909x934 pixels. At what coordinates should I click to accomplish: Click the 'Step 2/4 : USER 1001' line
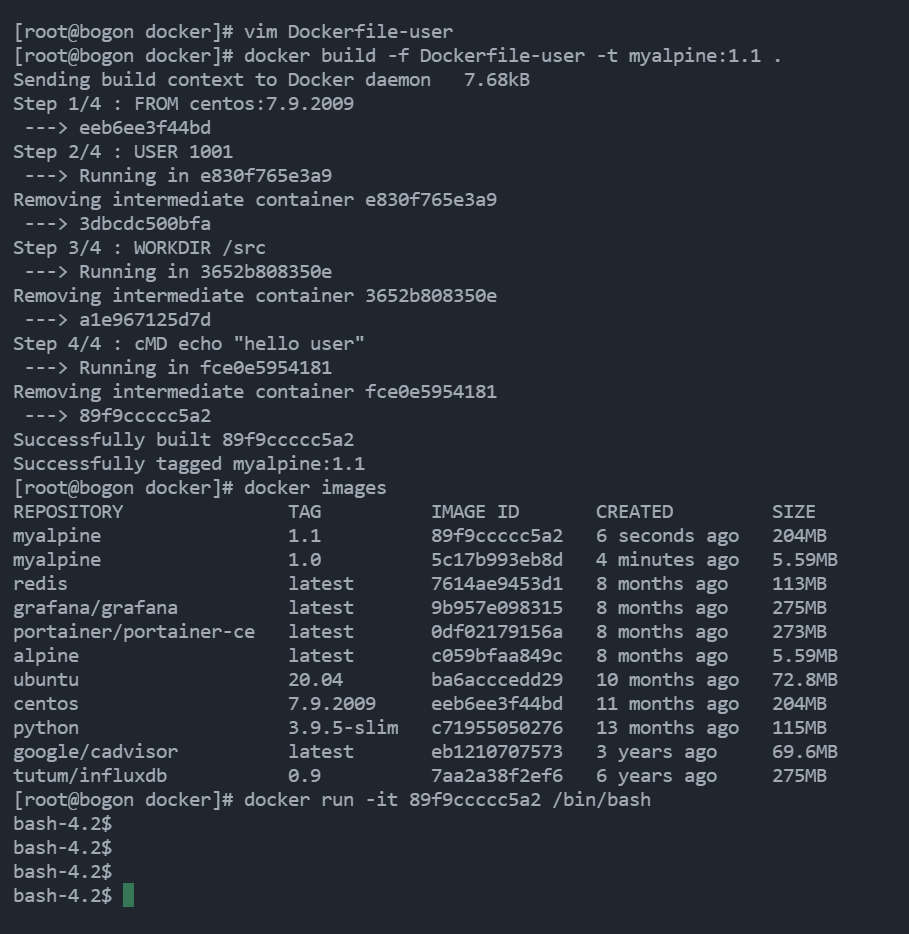point(123,151)
